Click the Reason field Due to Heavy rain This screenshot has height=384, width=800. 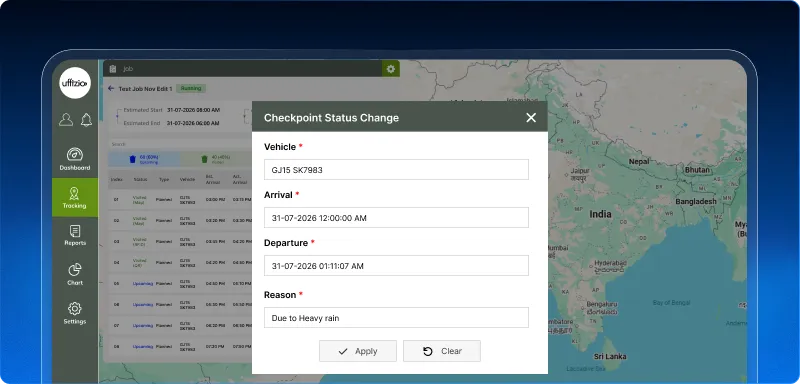tap(396, 318)
